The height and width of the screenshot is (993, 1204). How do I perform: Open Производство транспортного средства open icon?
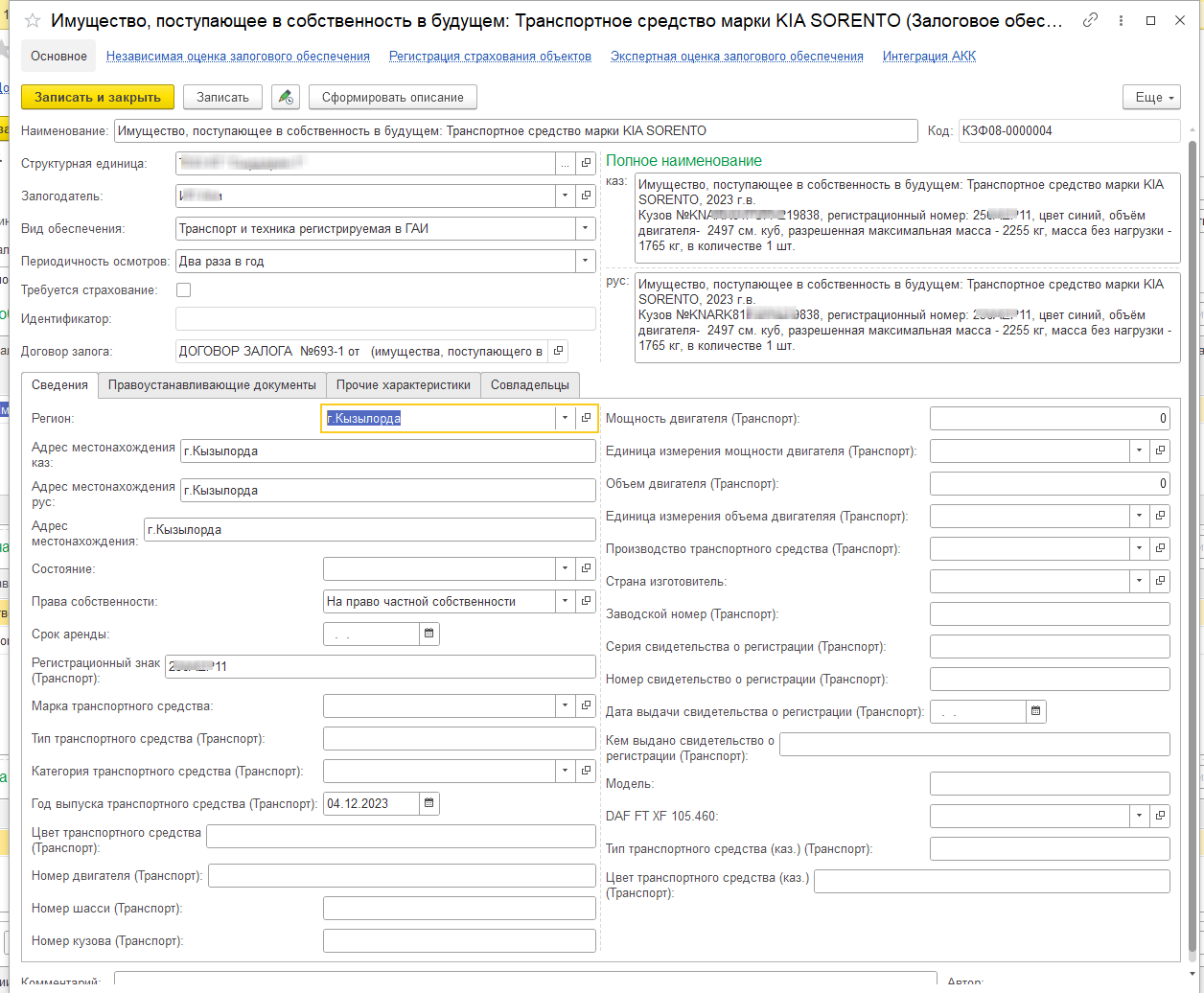[x=1161, y=549]
